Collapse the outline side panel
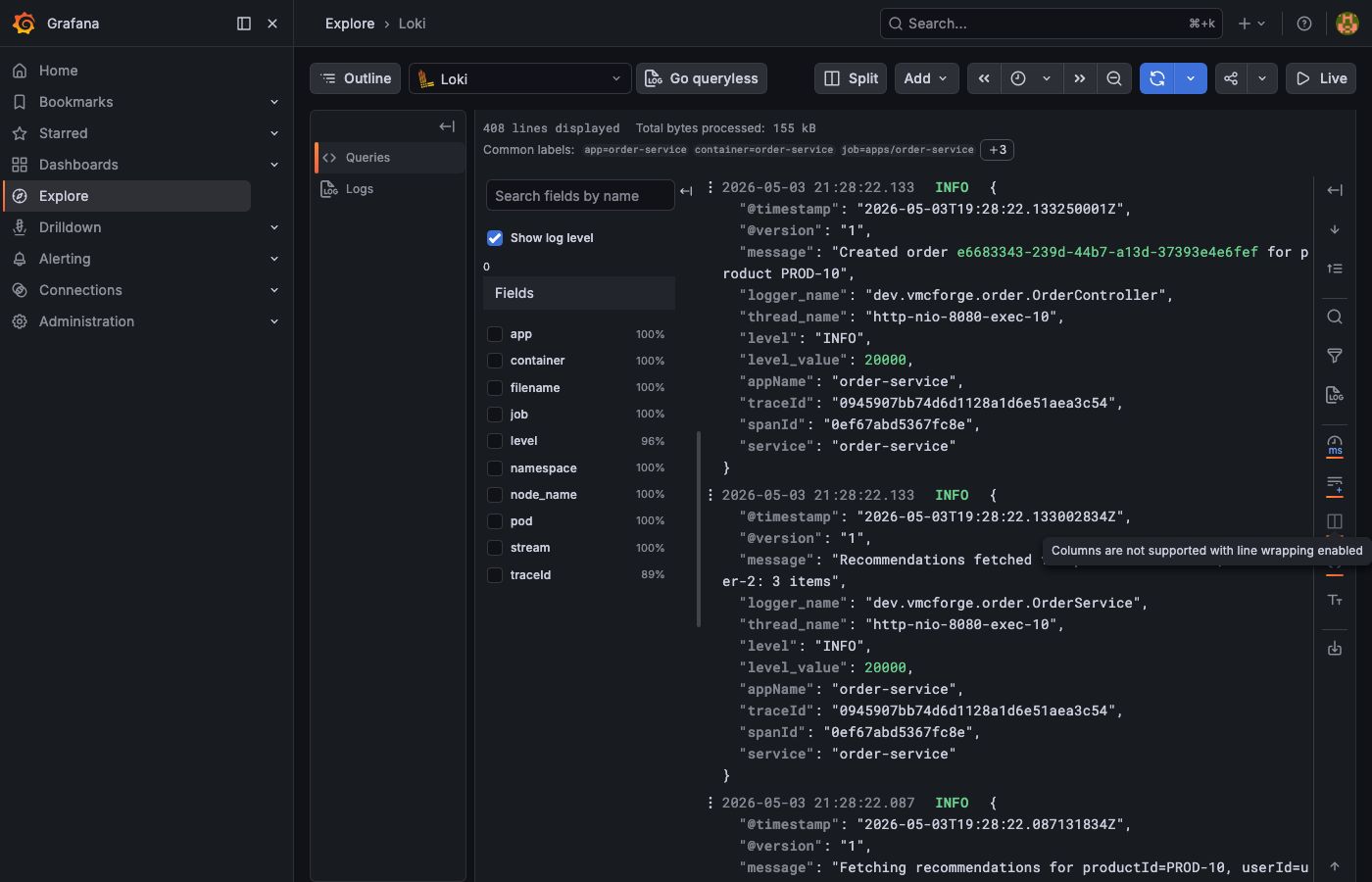Image resolution: width=1372 pixels, height=882 pixels. tap(447, 126)
